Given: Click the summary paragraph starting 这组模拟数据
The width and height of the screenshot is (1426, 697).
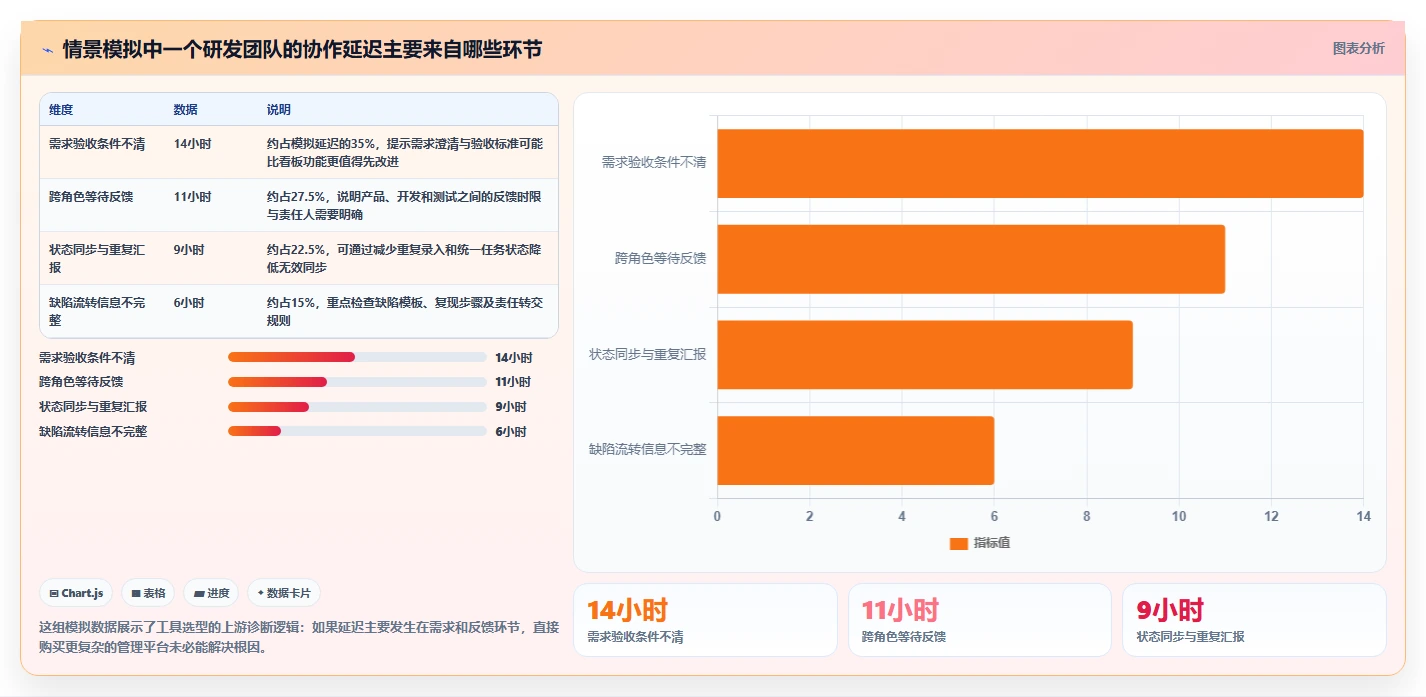Looking at the screenshot, I should [298, 637].
